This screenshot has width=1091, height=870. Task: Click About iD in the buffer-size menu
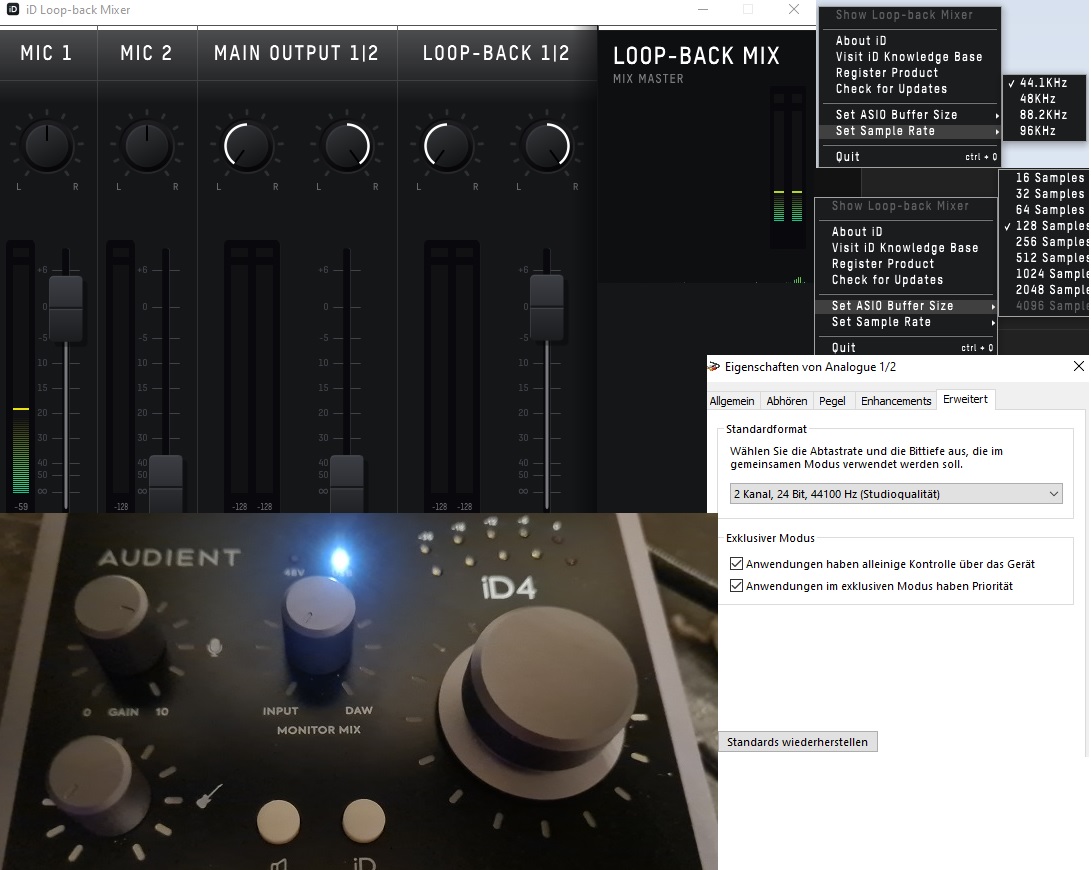click(x=906, y=232)
